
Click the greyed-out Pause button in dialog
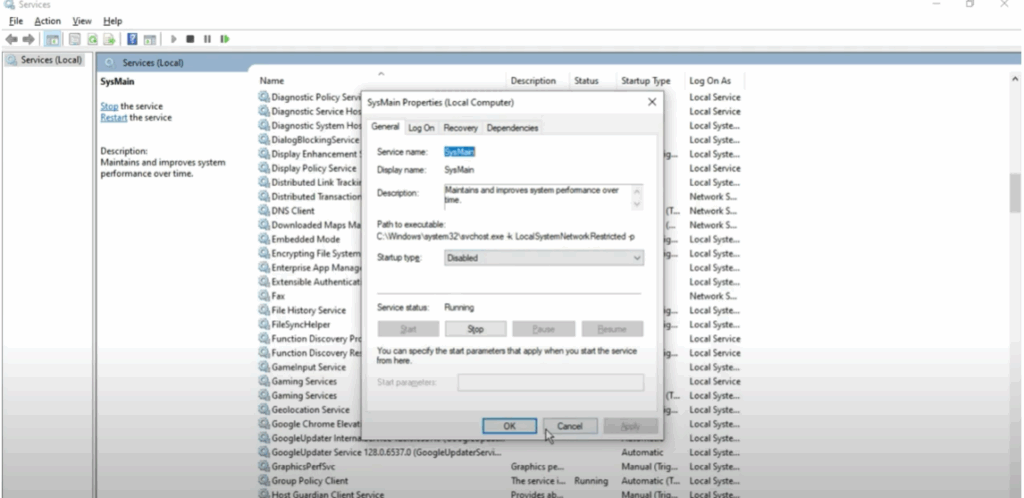tap(543, 329)
